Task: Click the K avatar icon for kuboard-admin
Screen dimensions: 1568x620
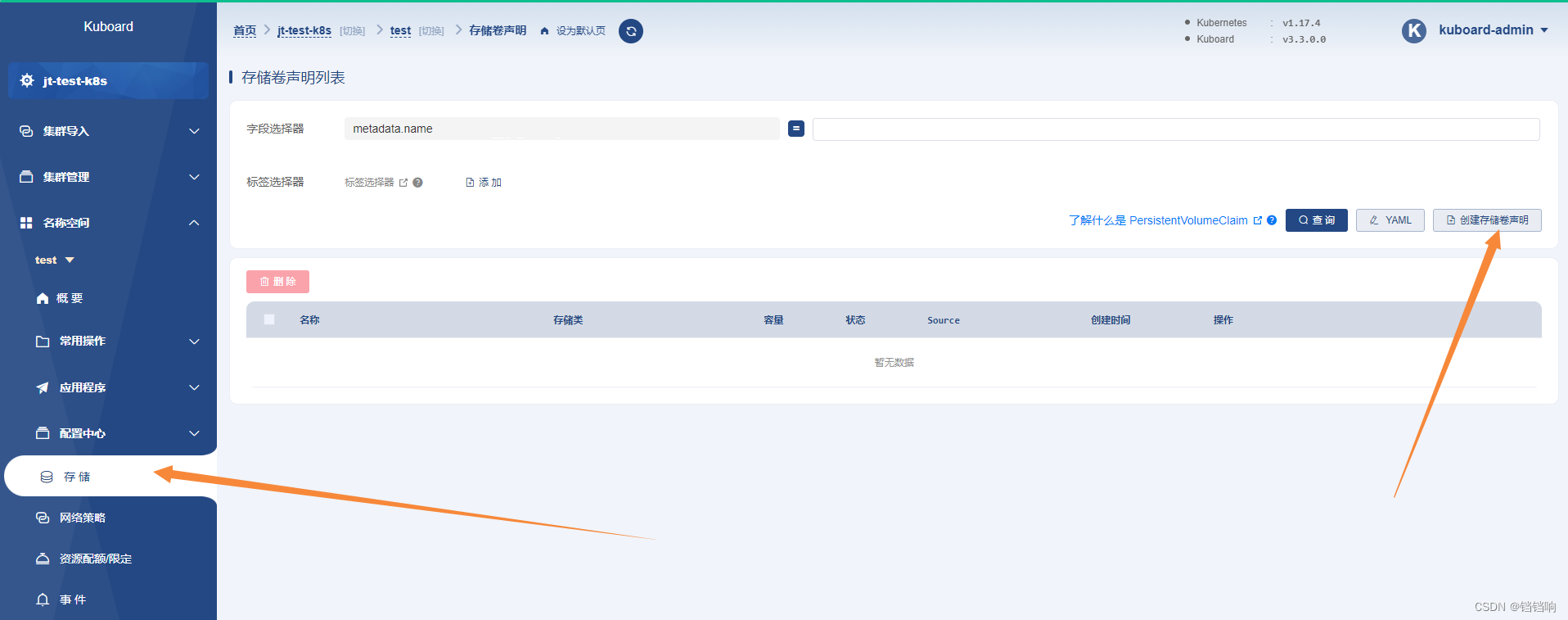Action: click(x=1414, y=30)
